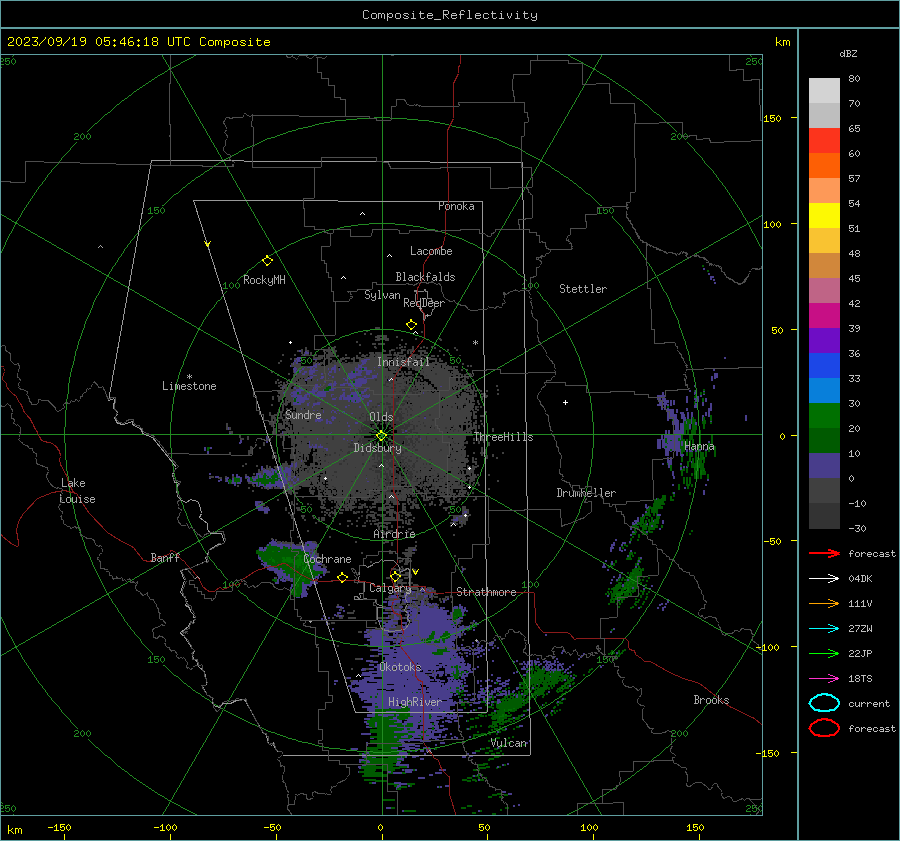Select the green 22JP arrow icon
The height and width of the screenshot is (841, 900).
(x=824, y=653)
